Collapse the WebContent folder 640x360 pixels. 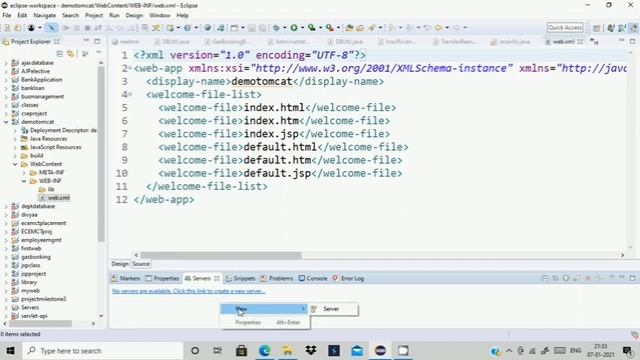click(x=15, y=164)
